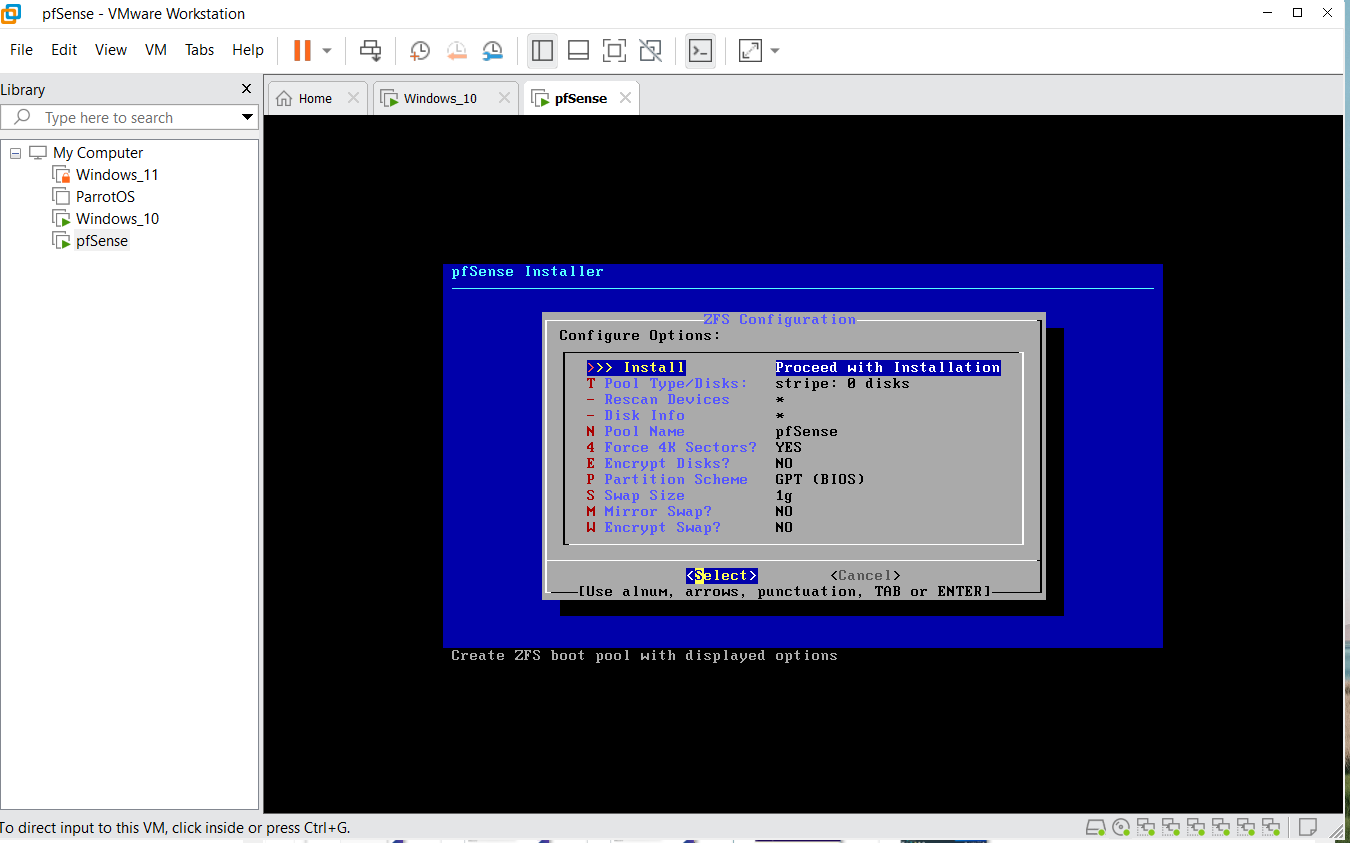Click the Disk Info option
Viewport: 1350px width, 843px height.
click(636, 415)
